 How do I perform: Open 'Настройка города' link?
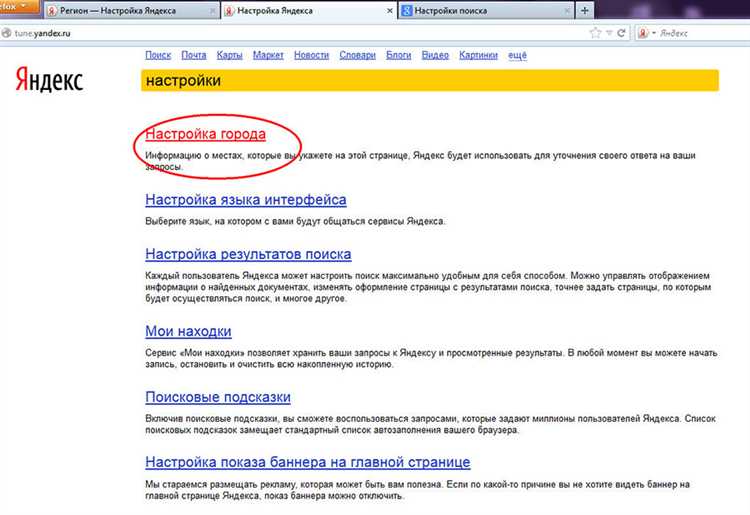[205, 134]
